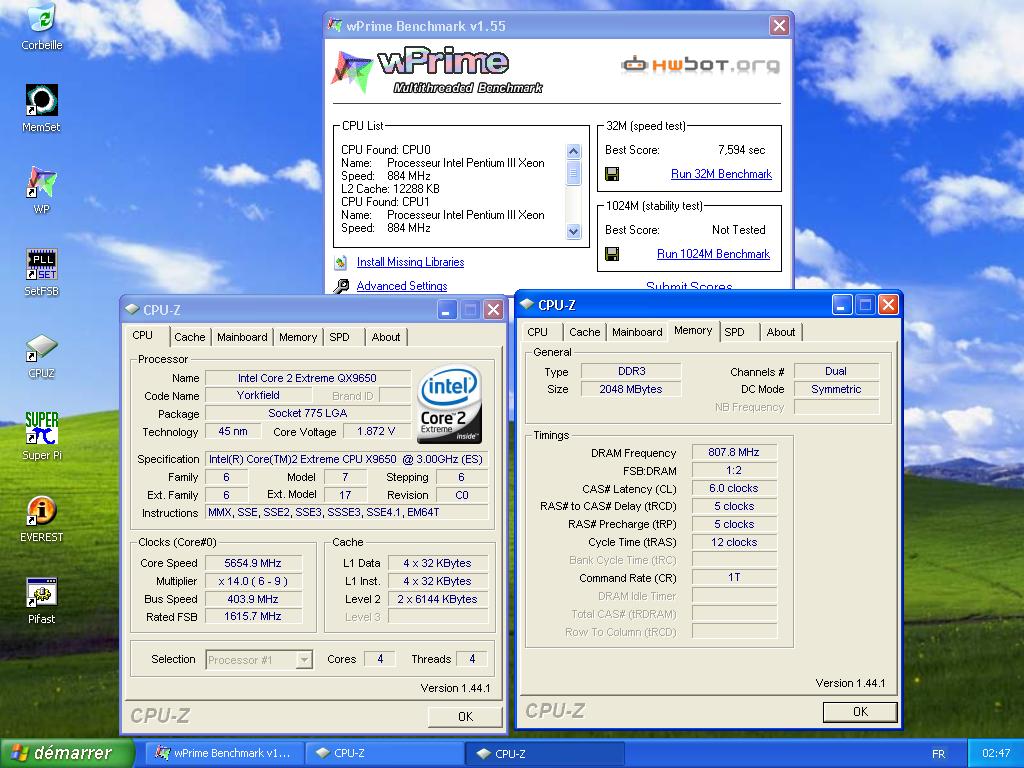Select first CPU-Z taskbar button
1024x768 pixels.
pyautogui.click(x=385, y=753)
